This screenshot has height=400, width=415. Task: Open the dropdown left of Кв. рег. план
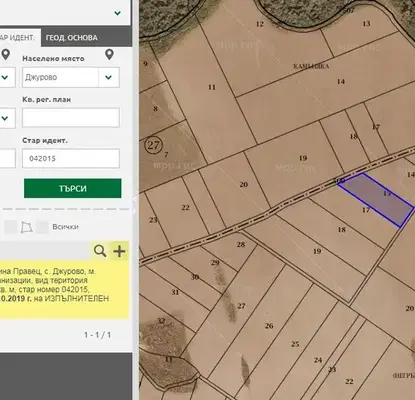[6, 118]
